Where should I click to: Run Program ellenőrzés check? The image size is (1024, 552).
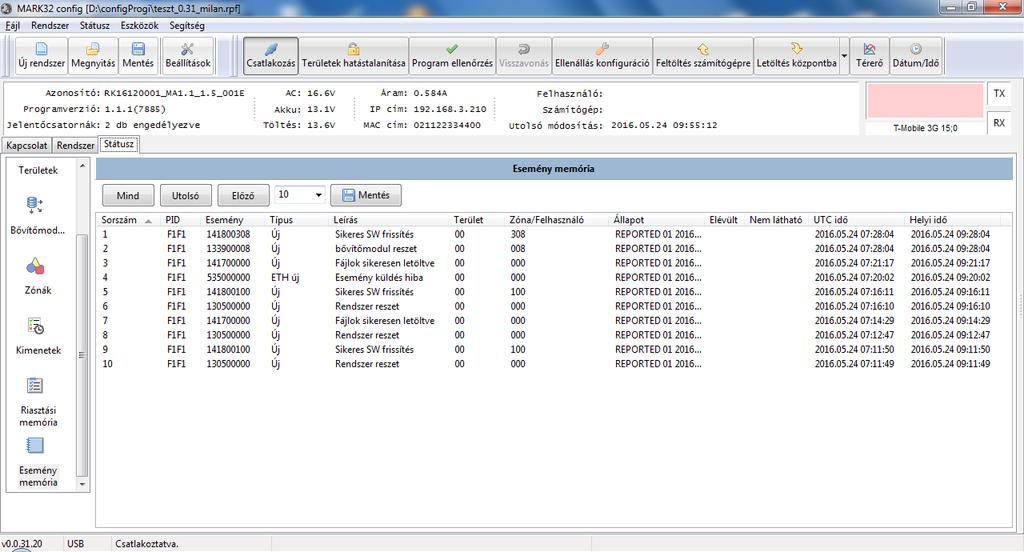coord(452,56)
